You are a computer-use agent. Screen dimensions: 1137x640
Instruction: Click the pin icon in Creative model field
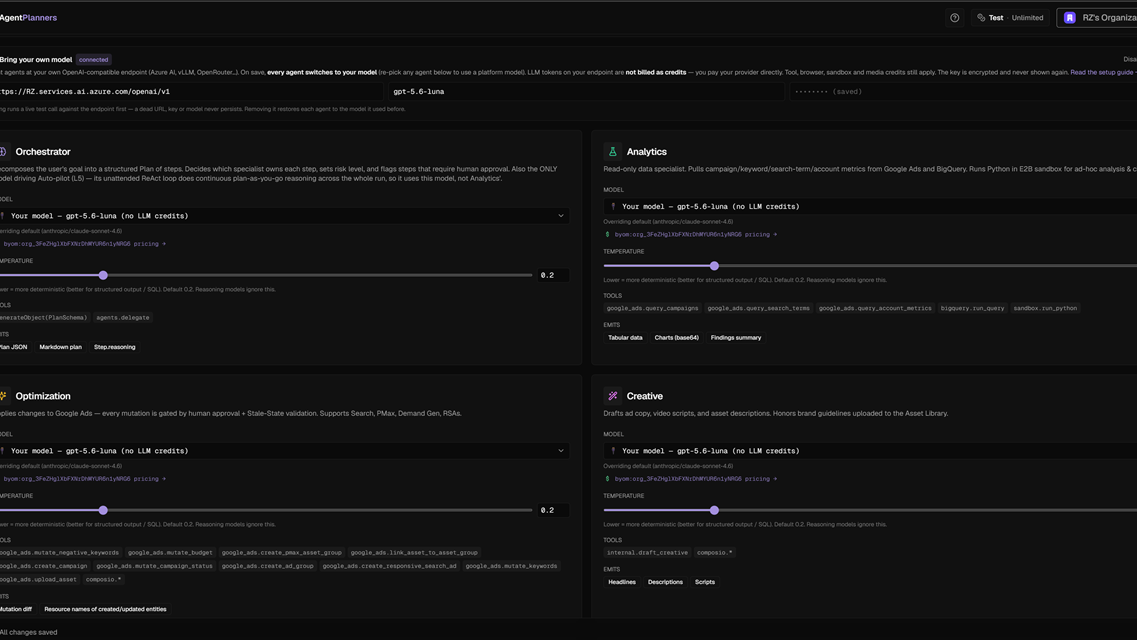tap(613, 451)
